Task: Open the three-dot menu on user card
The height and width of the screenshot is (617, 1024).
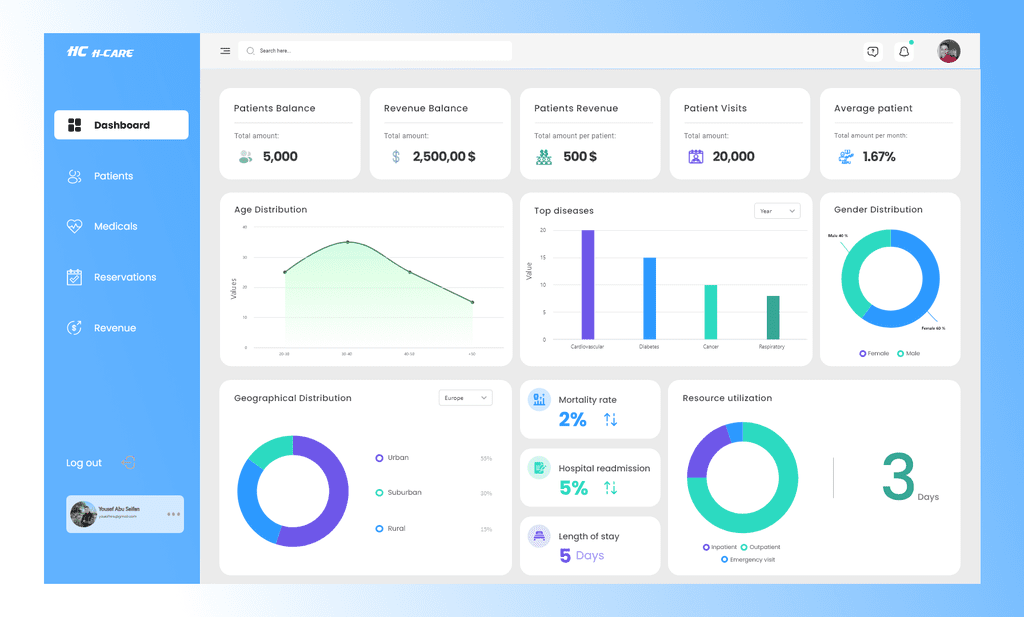Action: 173,514
